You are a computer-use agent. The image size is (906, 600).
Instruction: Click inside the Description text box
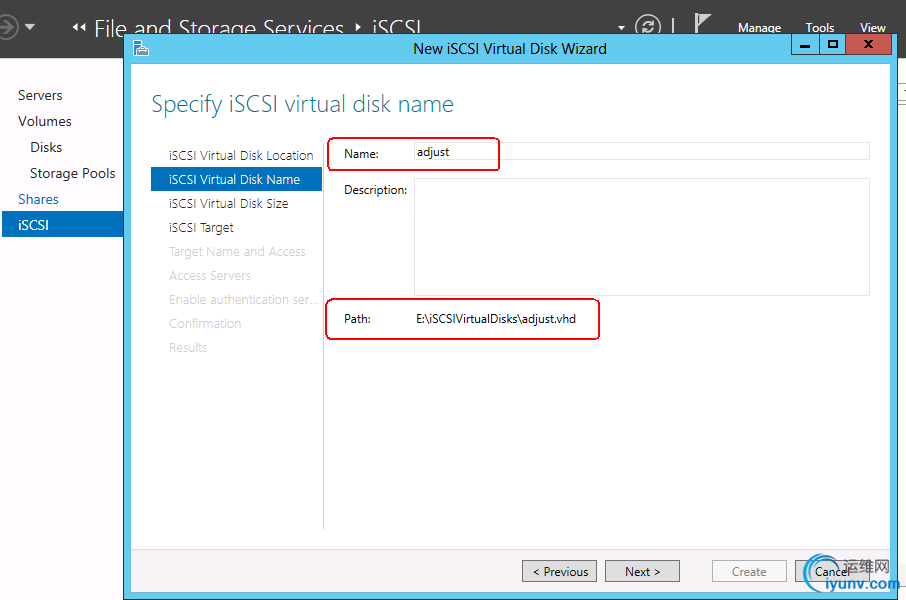(641, 236)
